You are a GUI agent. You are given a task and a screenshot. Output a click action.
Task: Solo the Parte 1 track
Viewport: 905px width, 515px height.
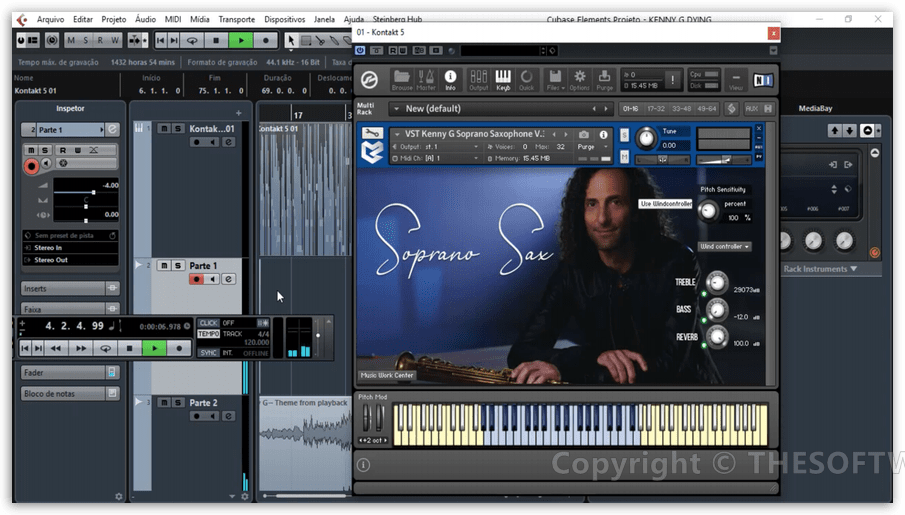(x=178, y=266)
